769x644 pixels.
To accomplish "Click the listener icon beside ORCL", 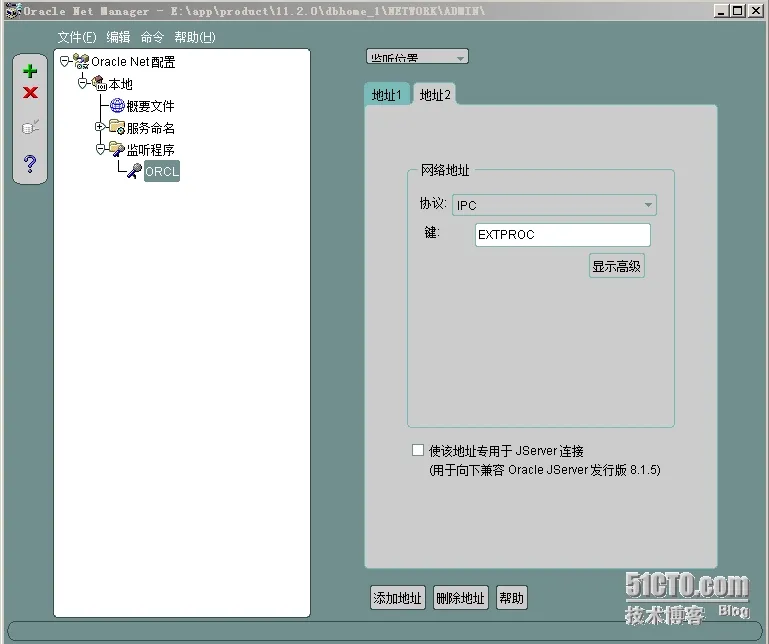I will pyautogui.click(x=134, y=171).
